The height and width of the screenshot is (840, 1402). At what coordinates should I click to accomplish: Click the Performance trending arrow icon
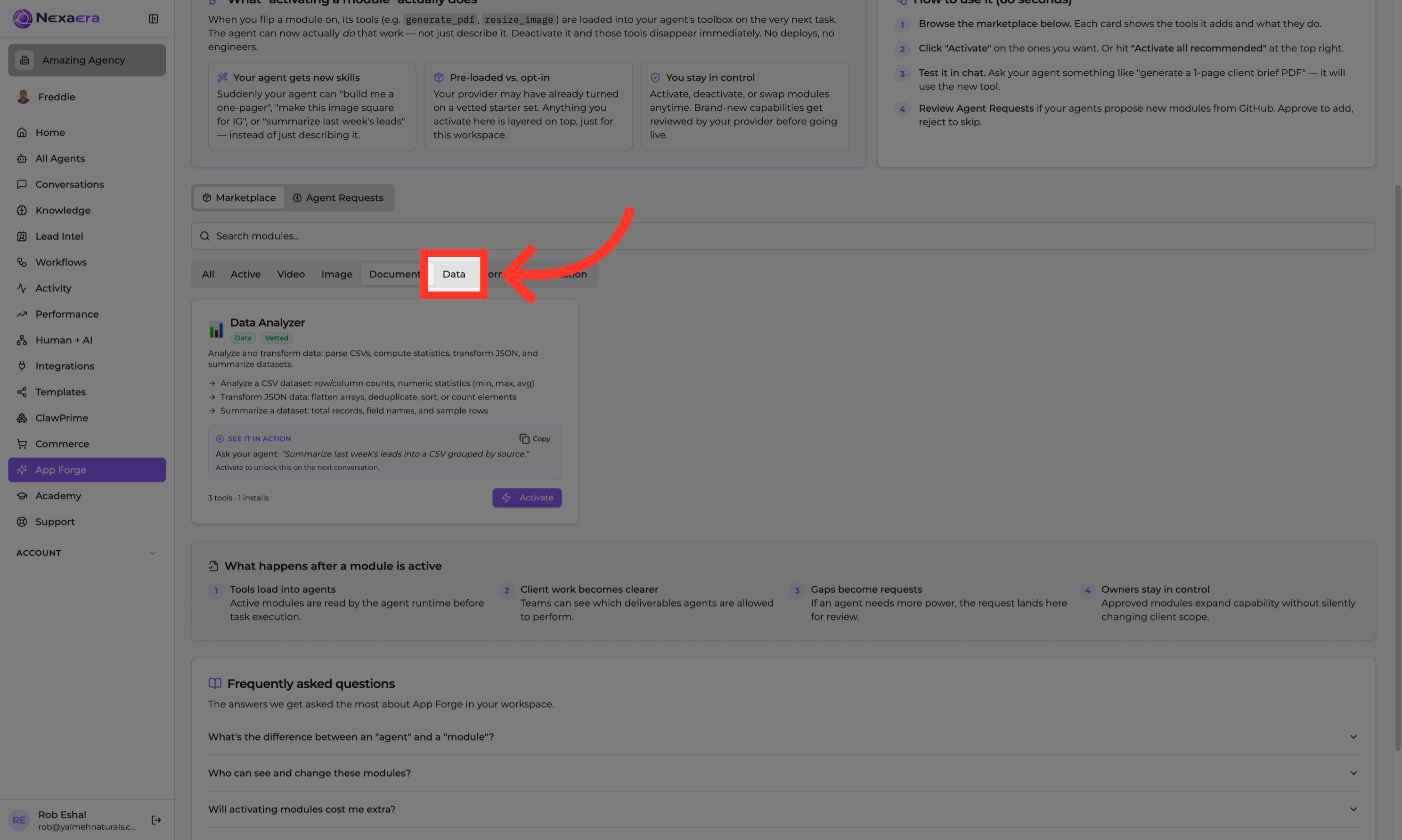[22, 314]
